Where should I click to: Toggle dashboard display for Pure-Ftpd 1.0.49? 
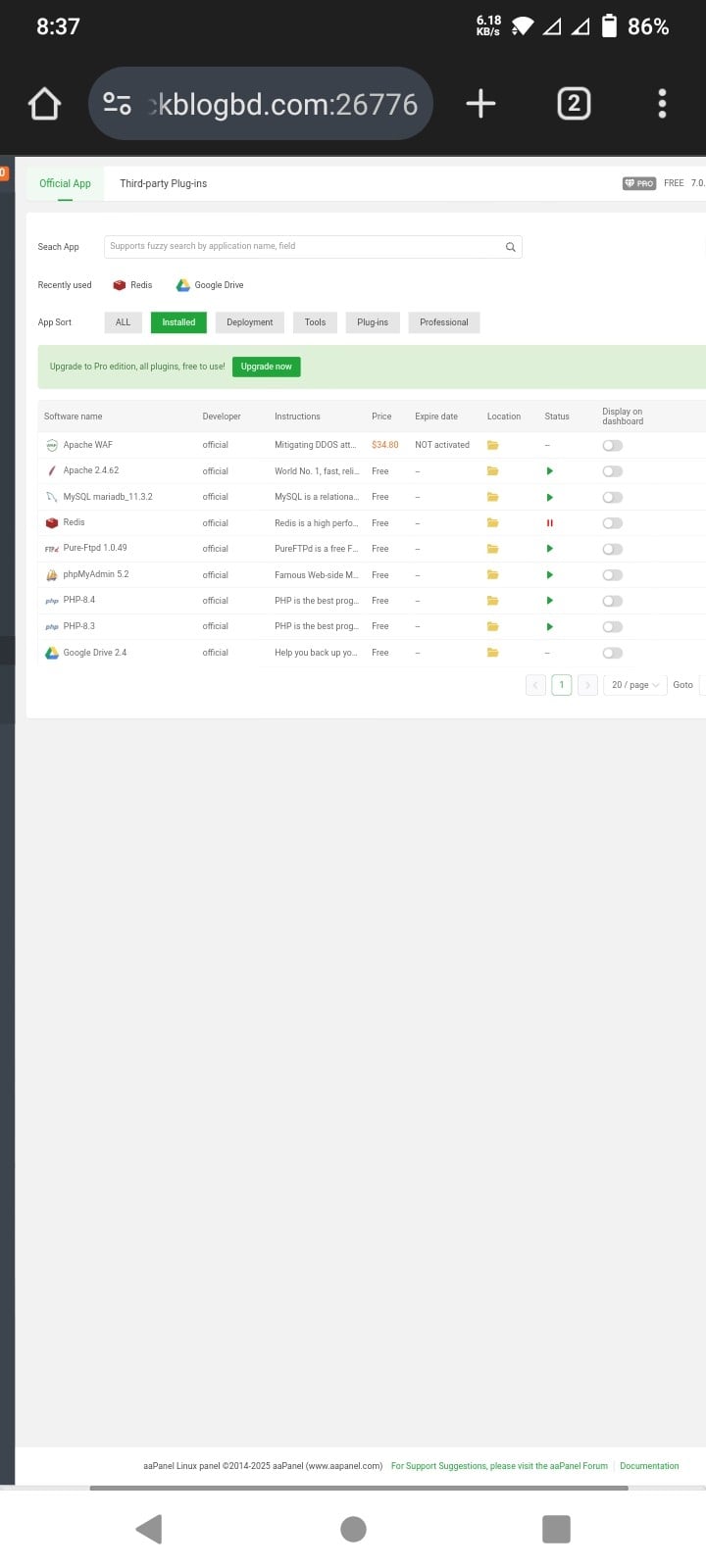(613, 549)
